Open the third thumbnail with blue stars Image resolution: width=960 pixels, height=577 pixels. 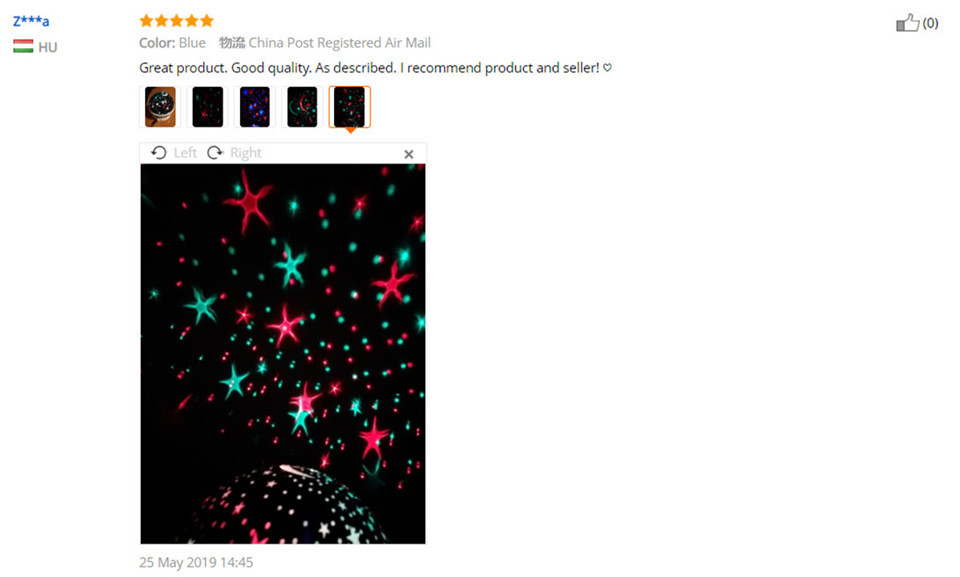click(255, 107)
